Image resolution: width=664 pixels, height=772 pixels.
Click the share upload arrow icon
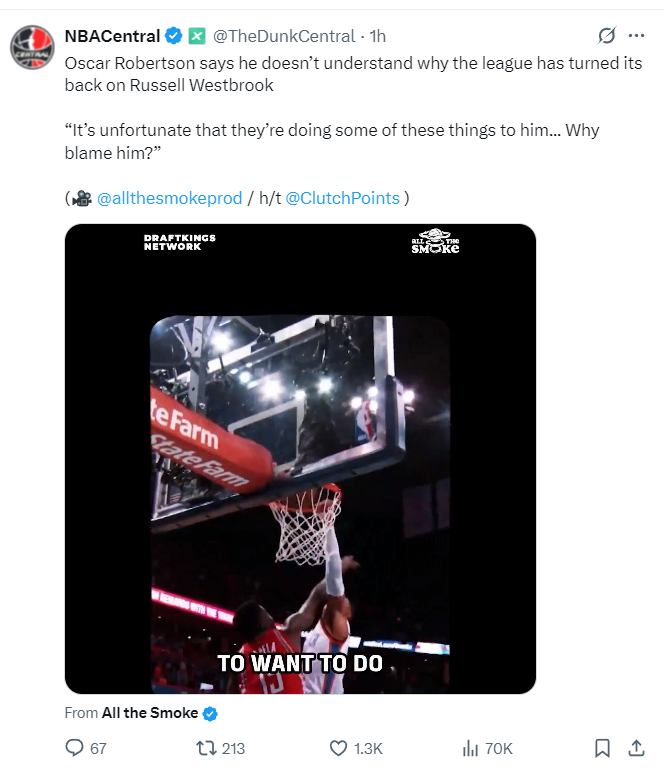[636, 748]
